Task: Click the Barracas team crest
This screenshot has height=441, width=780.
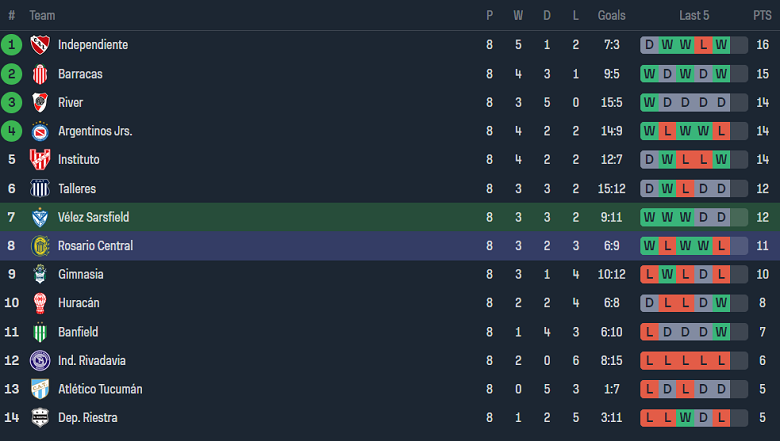Action: point(40,74)
